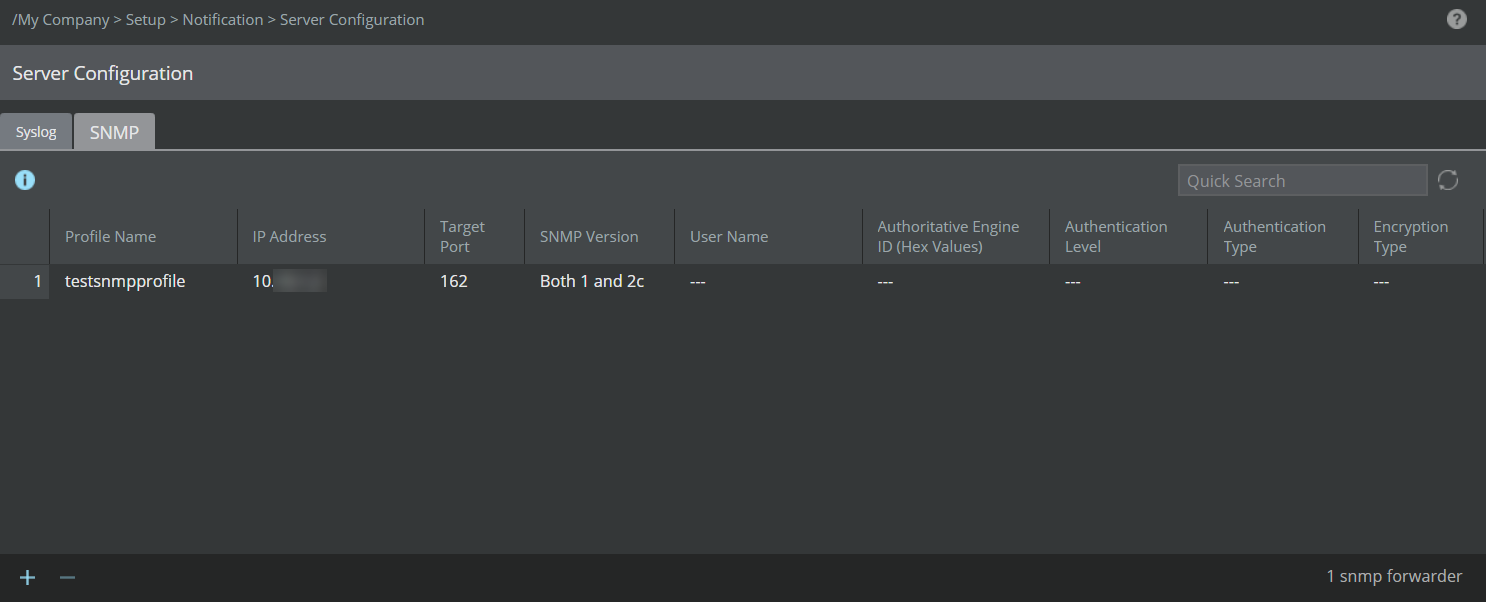Image resolution: width=1486 pixels, height=602 pixels.
Task: Open Notification in the breadcrumb path
Action: [223, 20]
